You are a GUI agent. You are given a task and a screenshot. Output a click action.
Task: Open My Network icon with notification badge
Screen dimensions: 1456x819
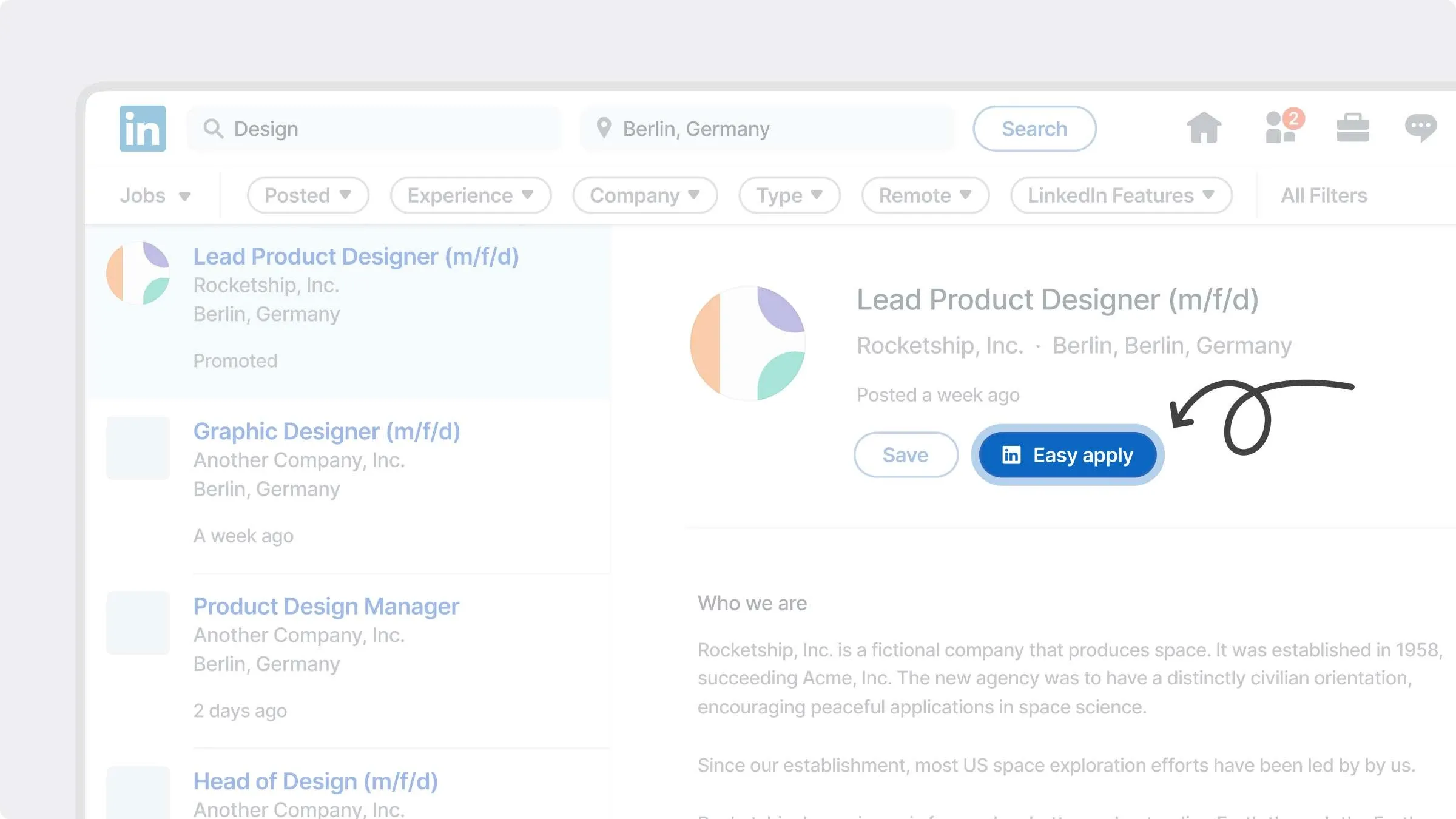click(x=1284, y=126)
